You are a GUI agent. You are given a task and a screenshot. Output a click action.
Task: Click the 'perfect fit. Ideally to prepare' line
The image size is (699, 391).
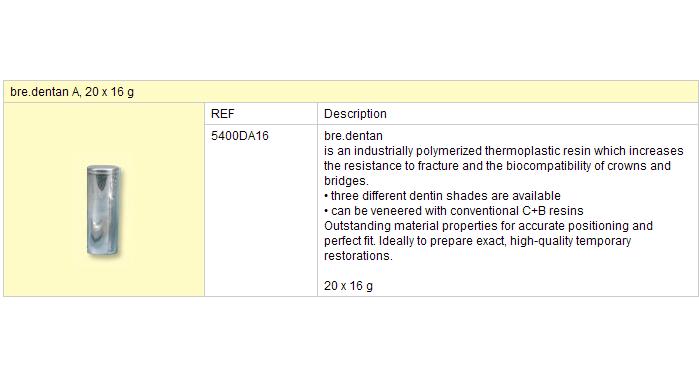point(477,241)
